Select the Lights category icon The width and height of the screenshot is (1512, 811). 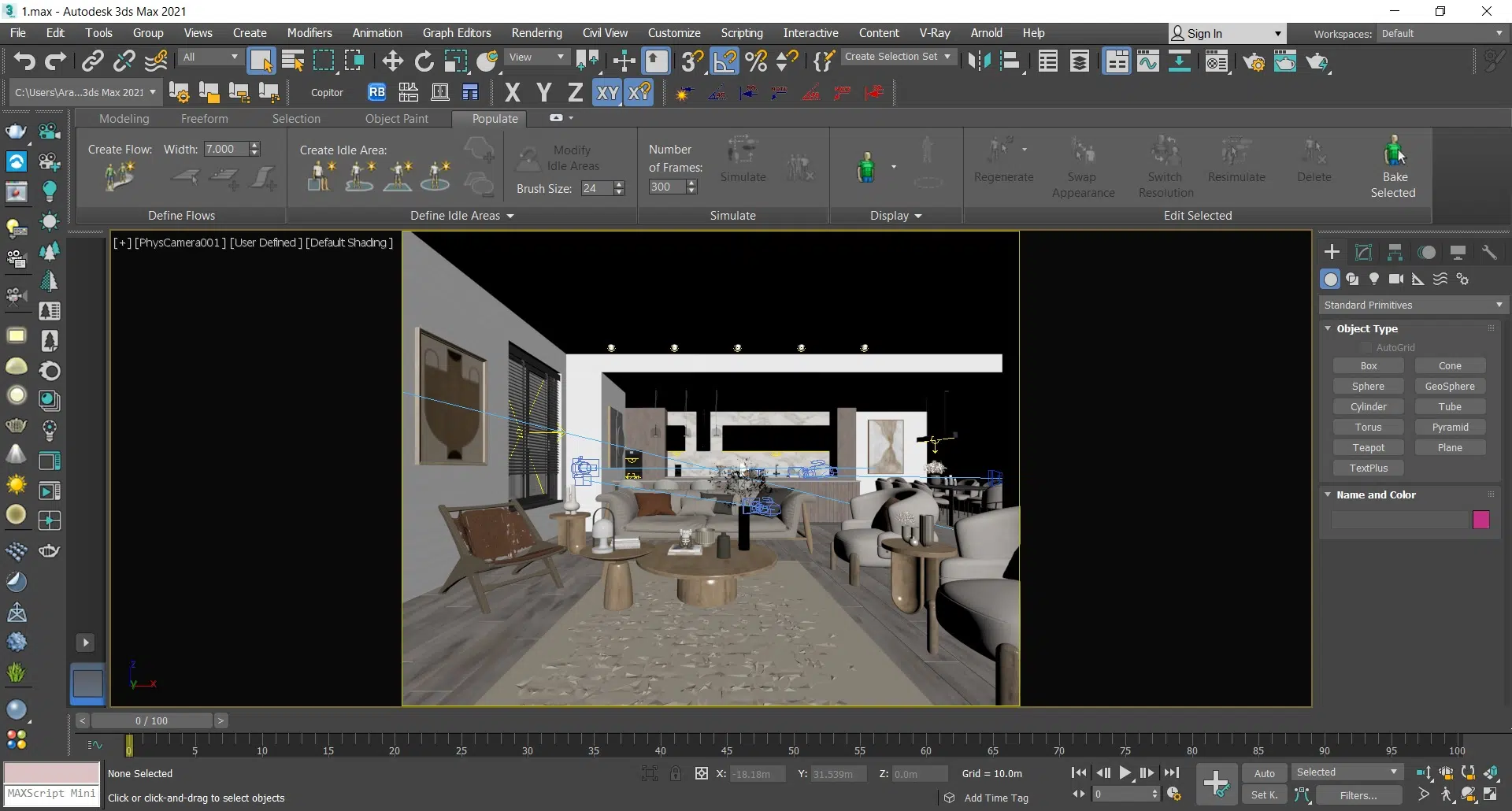click(x=1374, y=280)
